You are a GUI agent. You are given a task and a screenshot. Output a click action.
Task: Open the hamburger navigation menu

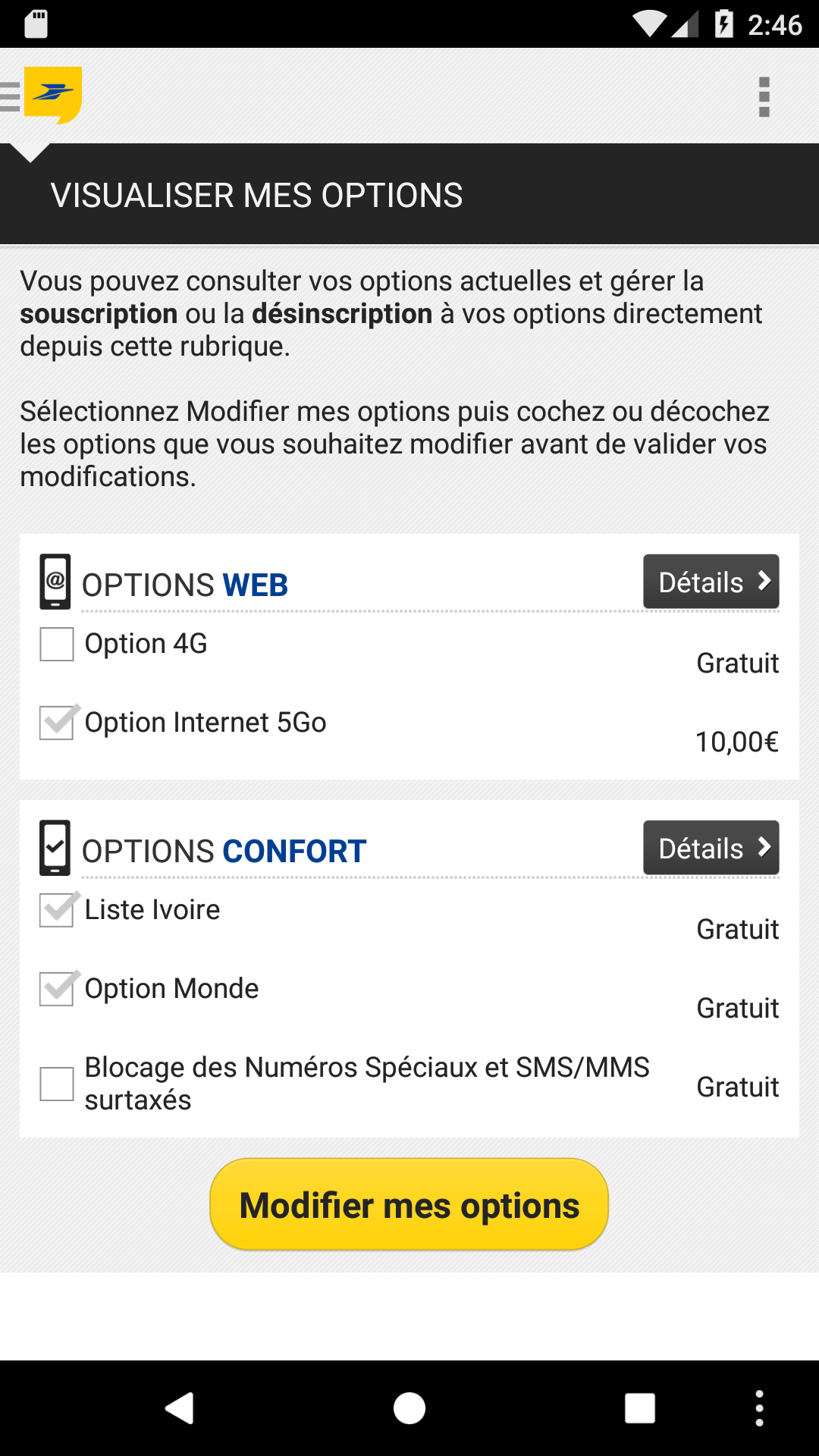coord(11,97)
